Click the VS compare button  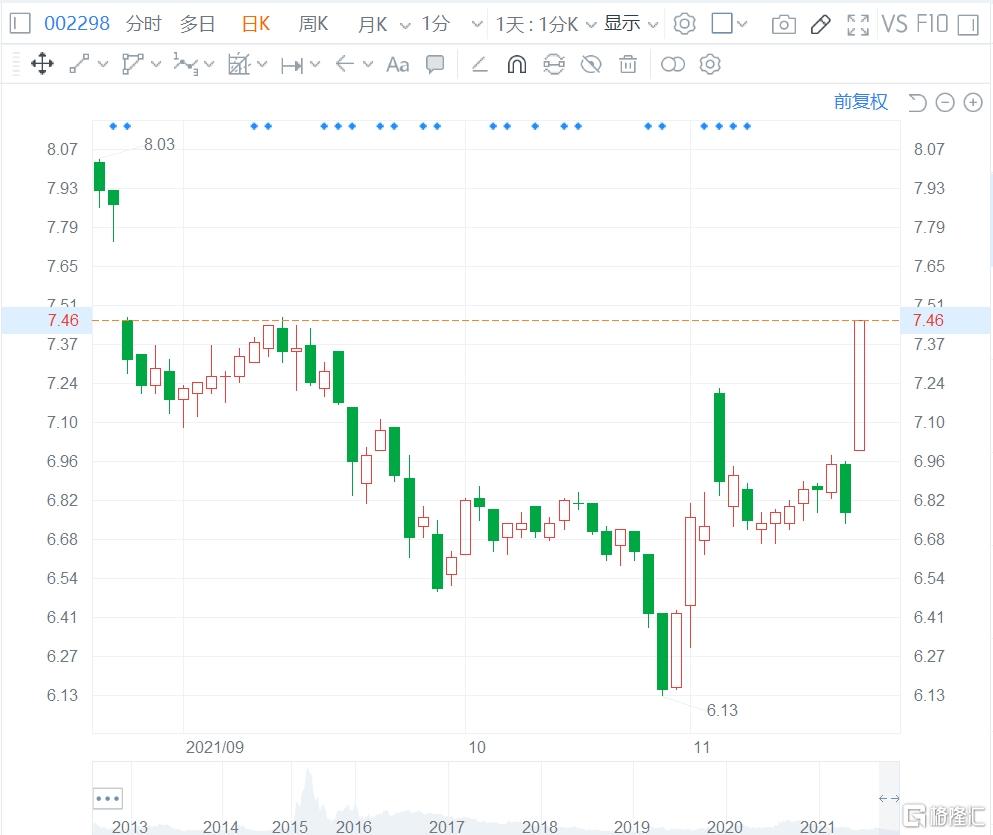pos(894,24)
